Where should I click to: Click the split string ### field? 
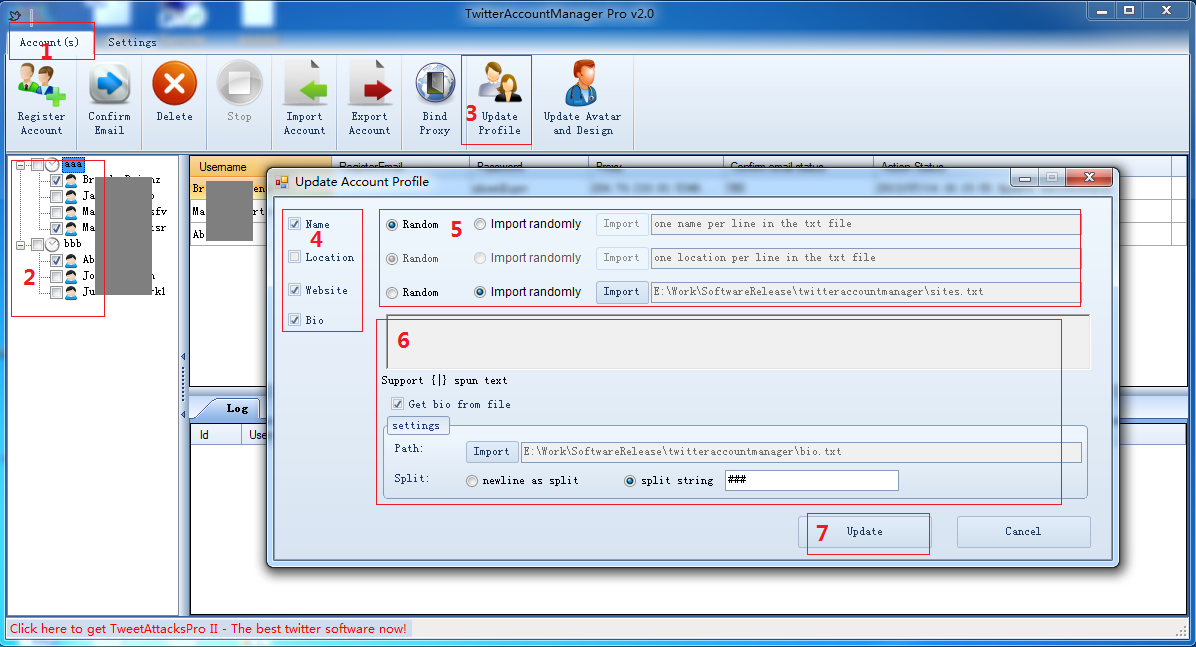coord(812,480)
